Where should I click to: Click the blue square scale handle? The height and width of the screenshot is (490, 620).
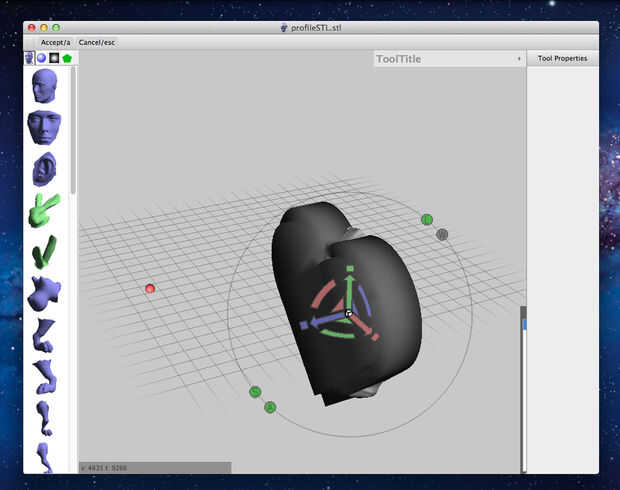304,325
